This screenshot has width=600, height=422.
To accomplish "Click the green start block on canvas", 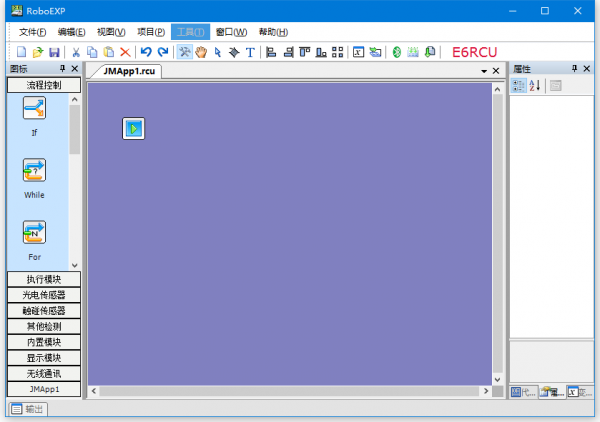I will point(134,128).
